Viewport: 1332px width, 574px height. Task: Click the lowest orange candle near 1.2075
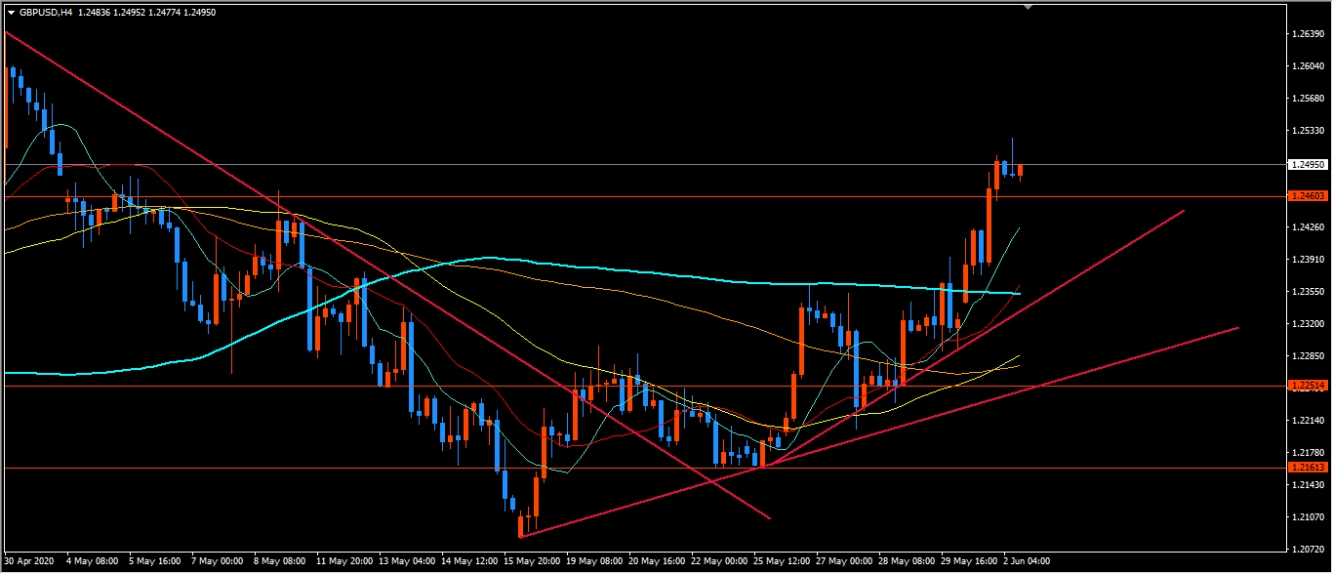click(x=521, y=525)
